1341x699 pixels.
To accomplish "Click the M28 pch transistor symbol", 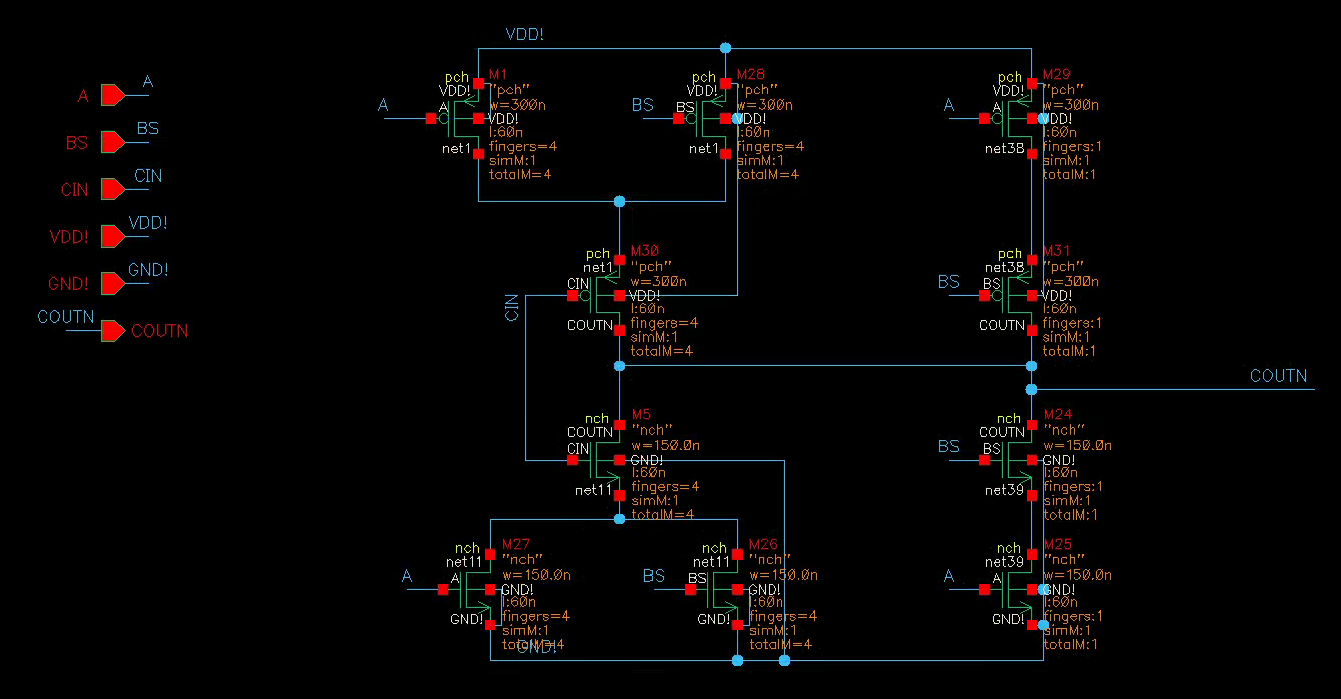I will pos(711,118).
